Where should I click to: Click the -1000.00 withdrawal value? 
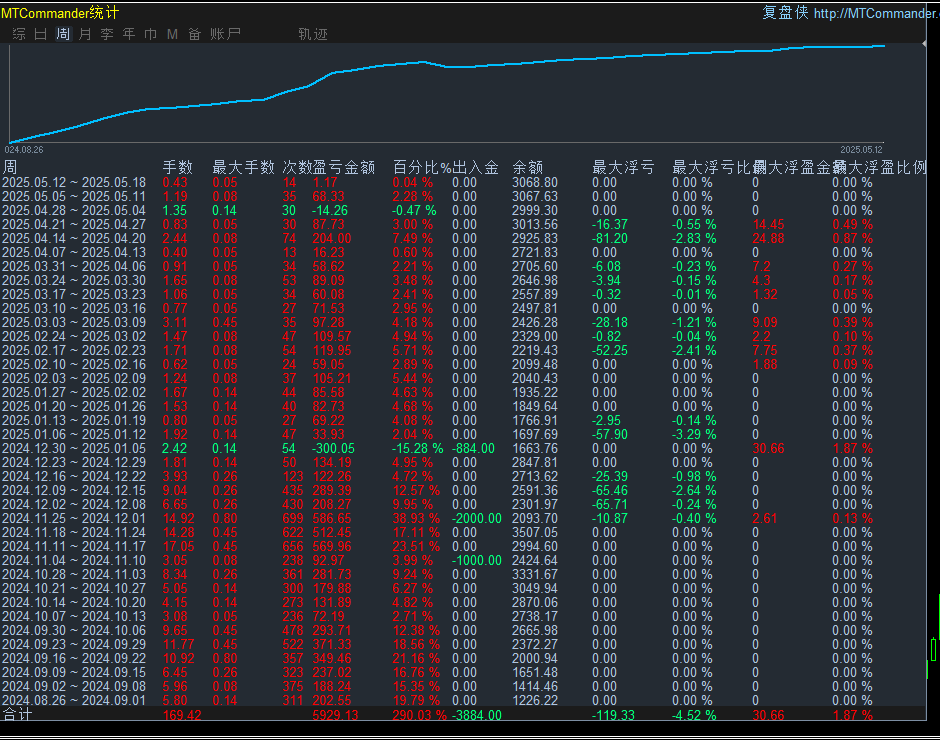pos(477,560)
